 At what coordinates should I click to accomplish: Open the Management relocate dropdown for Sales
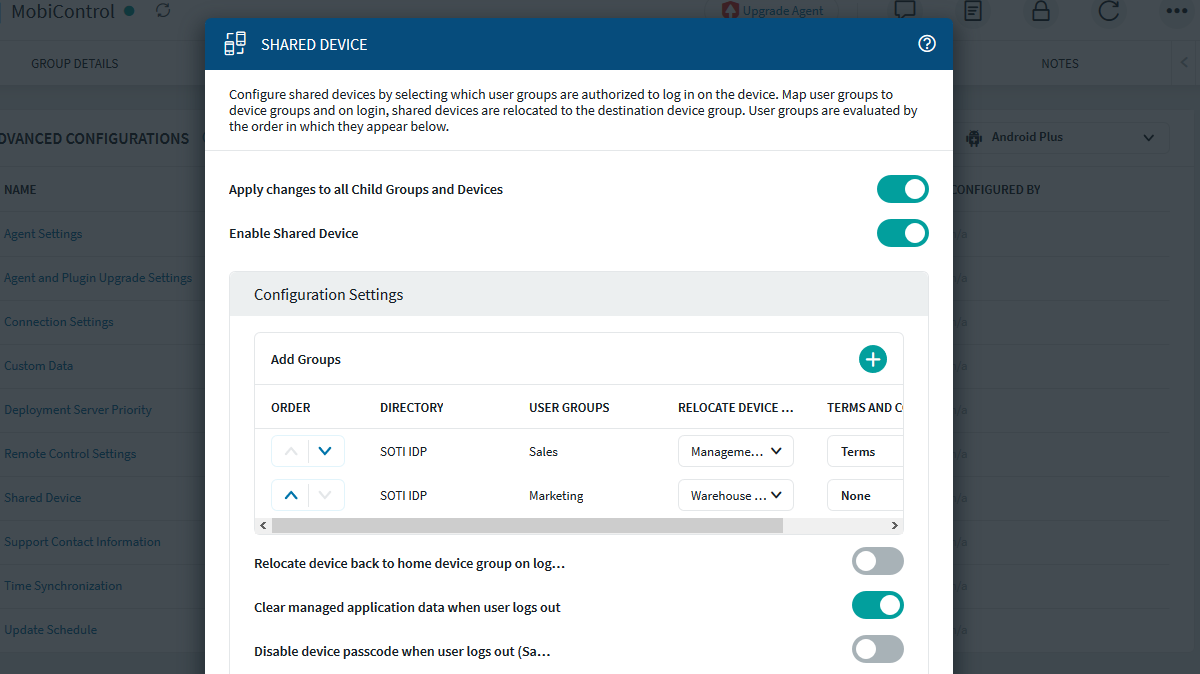(x=735, y=451)
